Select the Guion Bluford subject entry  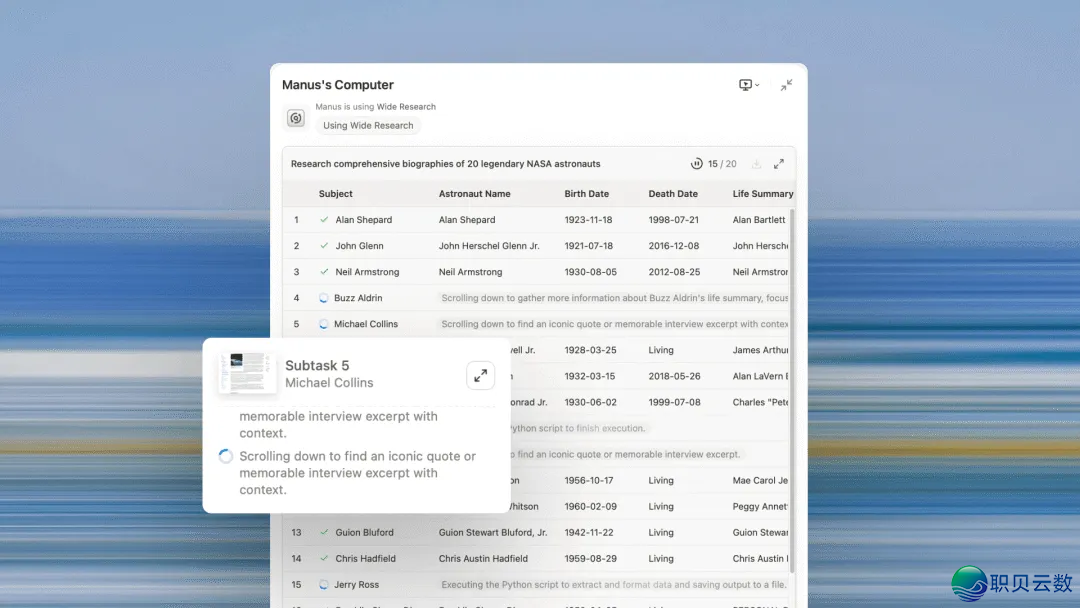point(364,532)
